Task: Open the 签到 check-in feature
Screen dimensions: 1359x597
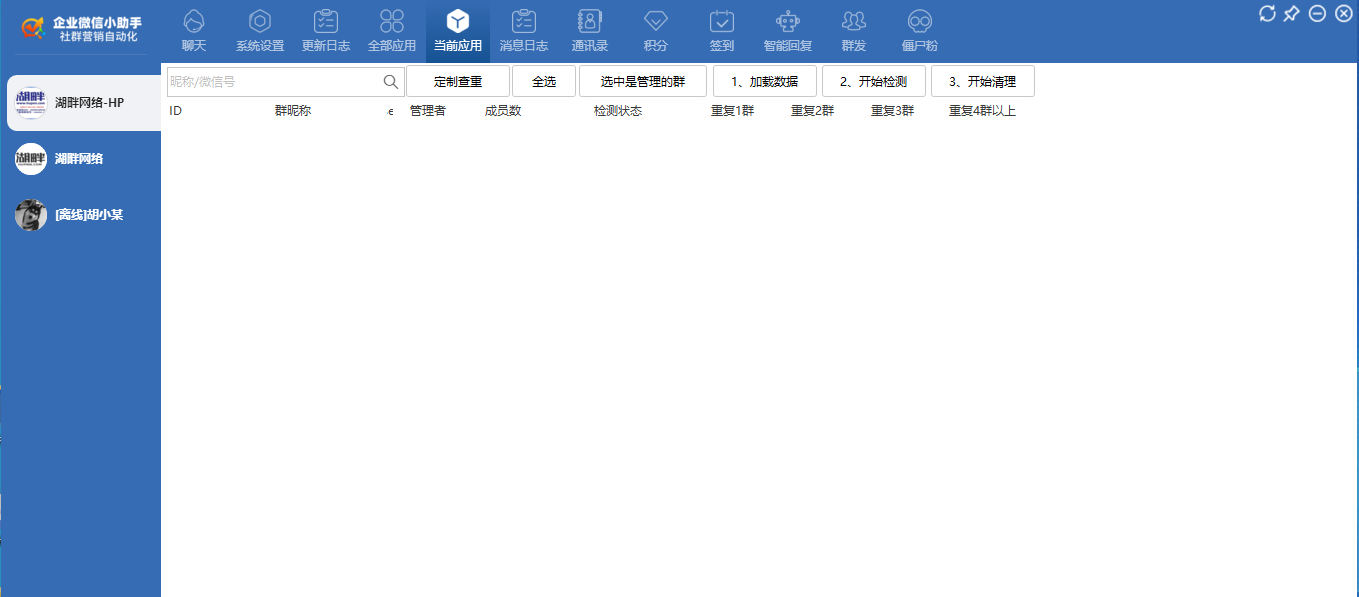Action: click(x=721, y=30)
